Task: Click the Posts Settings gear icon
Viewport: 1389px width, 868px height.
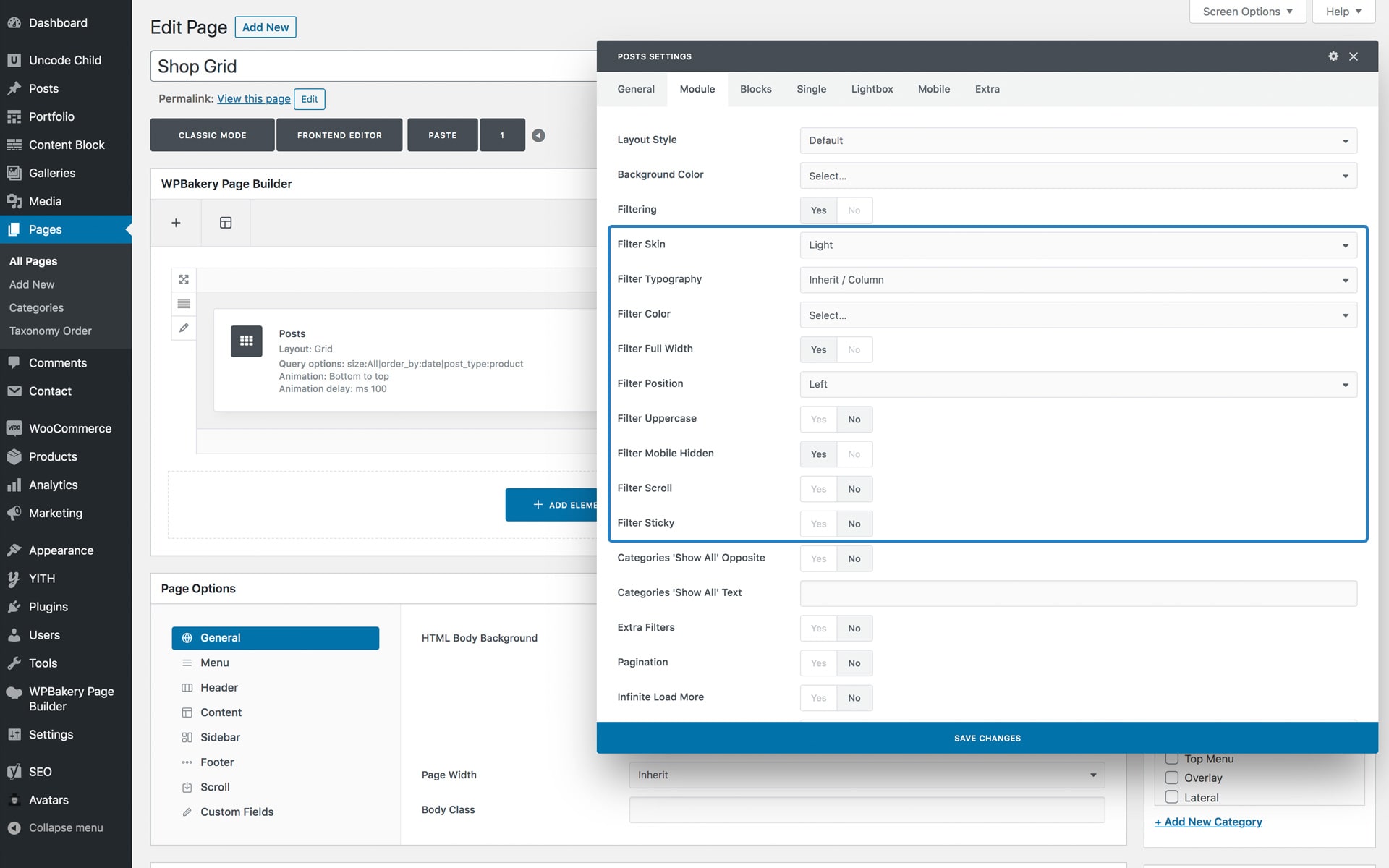Action: pyautogui.click(x=1333, y=56)
